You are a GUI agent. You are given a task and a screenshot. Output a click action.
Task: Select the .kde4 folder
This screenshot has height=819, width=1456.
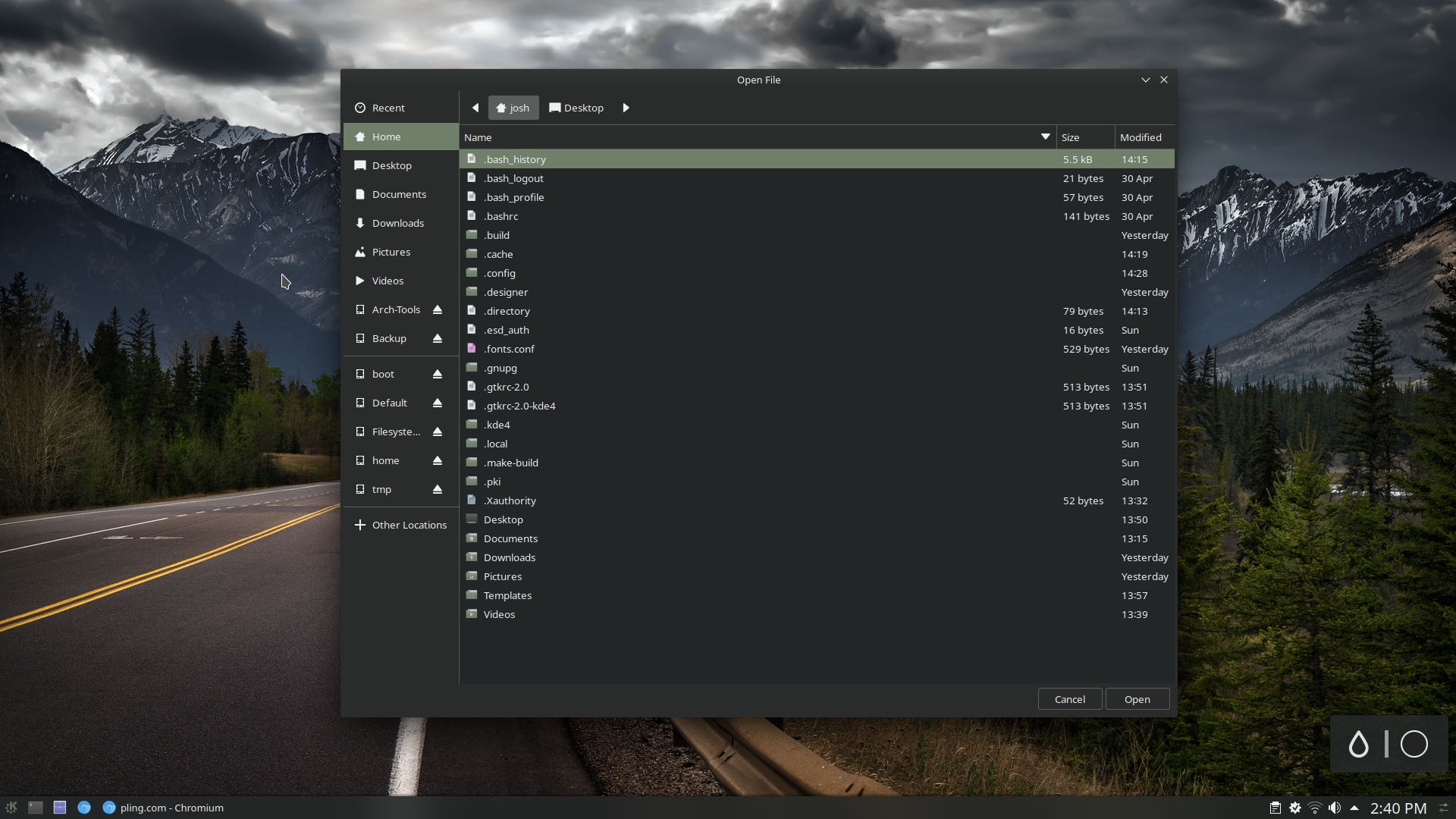pos(817,425)
